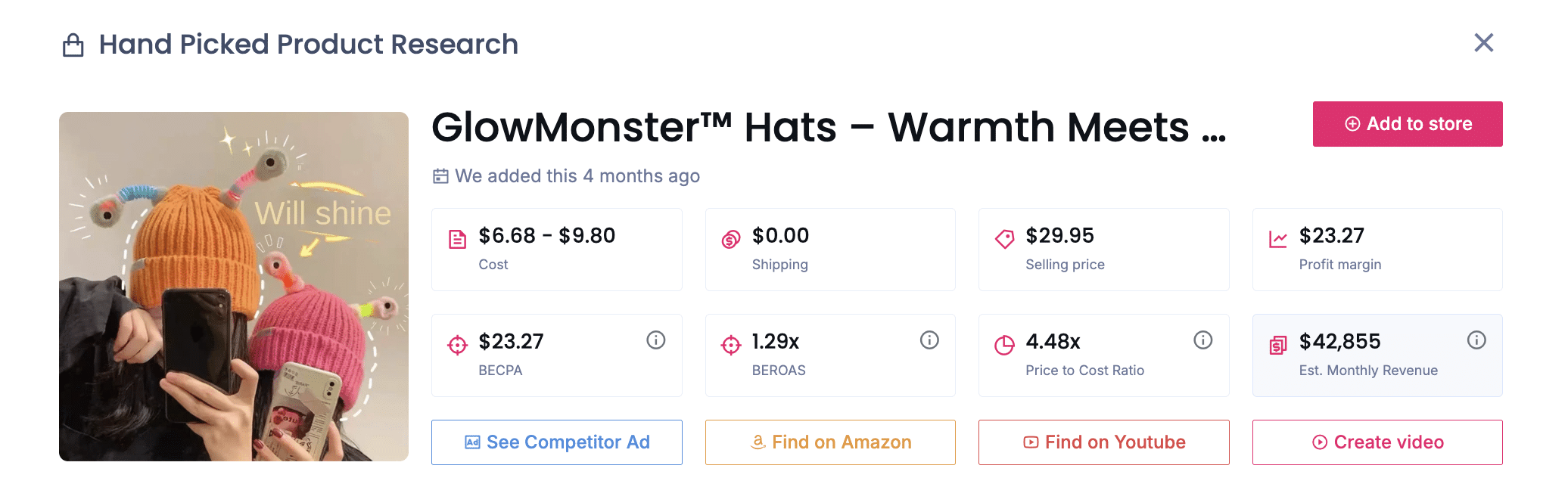The height and width of the screenshot is (484, 1568).
Task: Click the document icon beside the Cost value
Action: [457, 237]
